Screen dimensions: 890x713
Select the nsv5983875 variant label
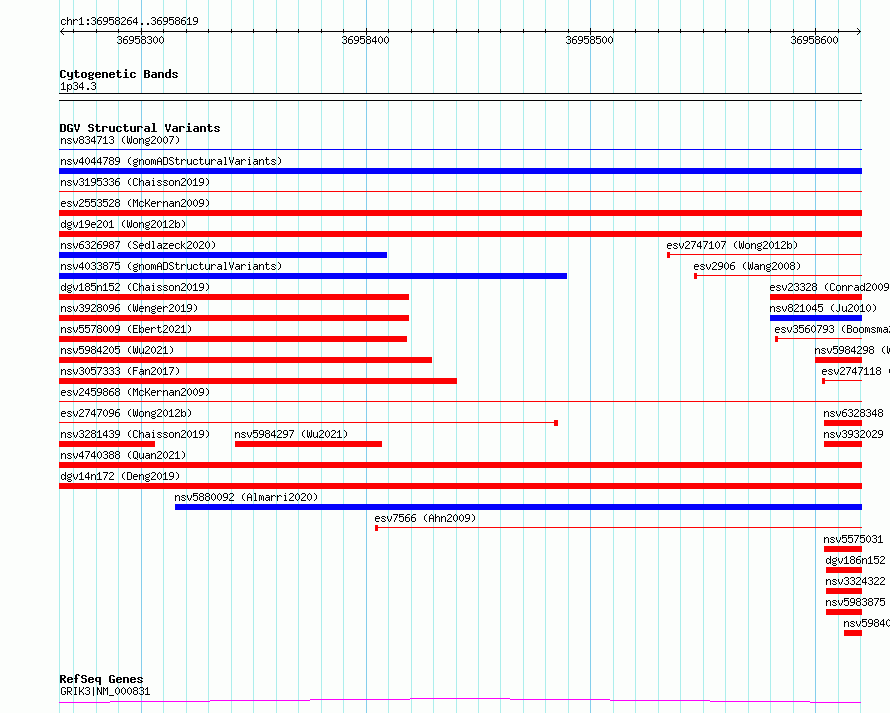tap(855, 602)
